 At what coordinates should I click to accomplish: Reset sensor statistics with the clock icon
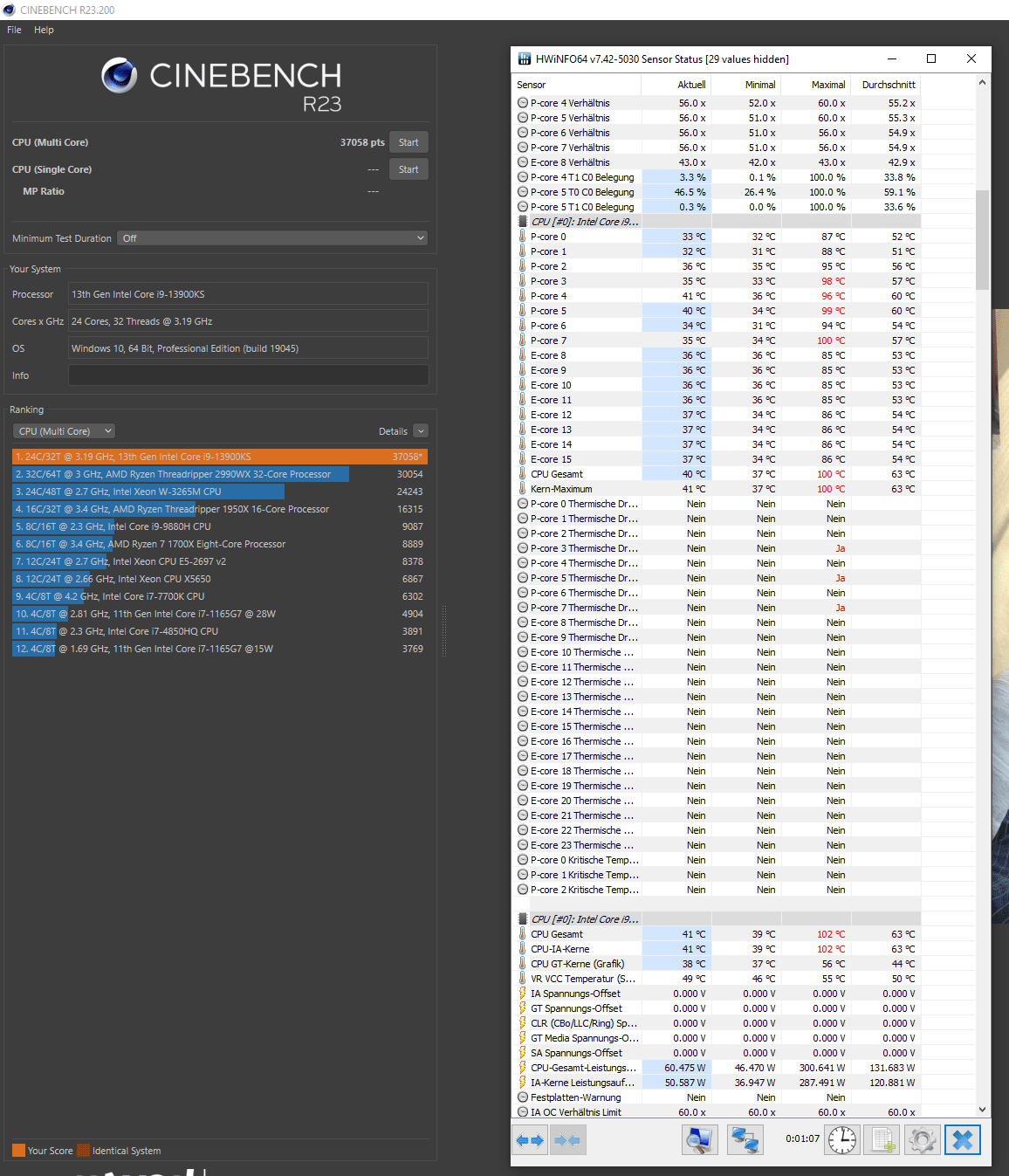click(842, 1139)
